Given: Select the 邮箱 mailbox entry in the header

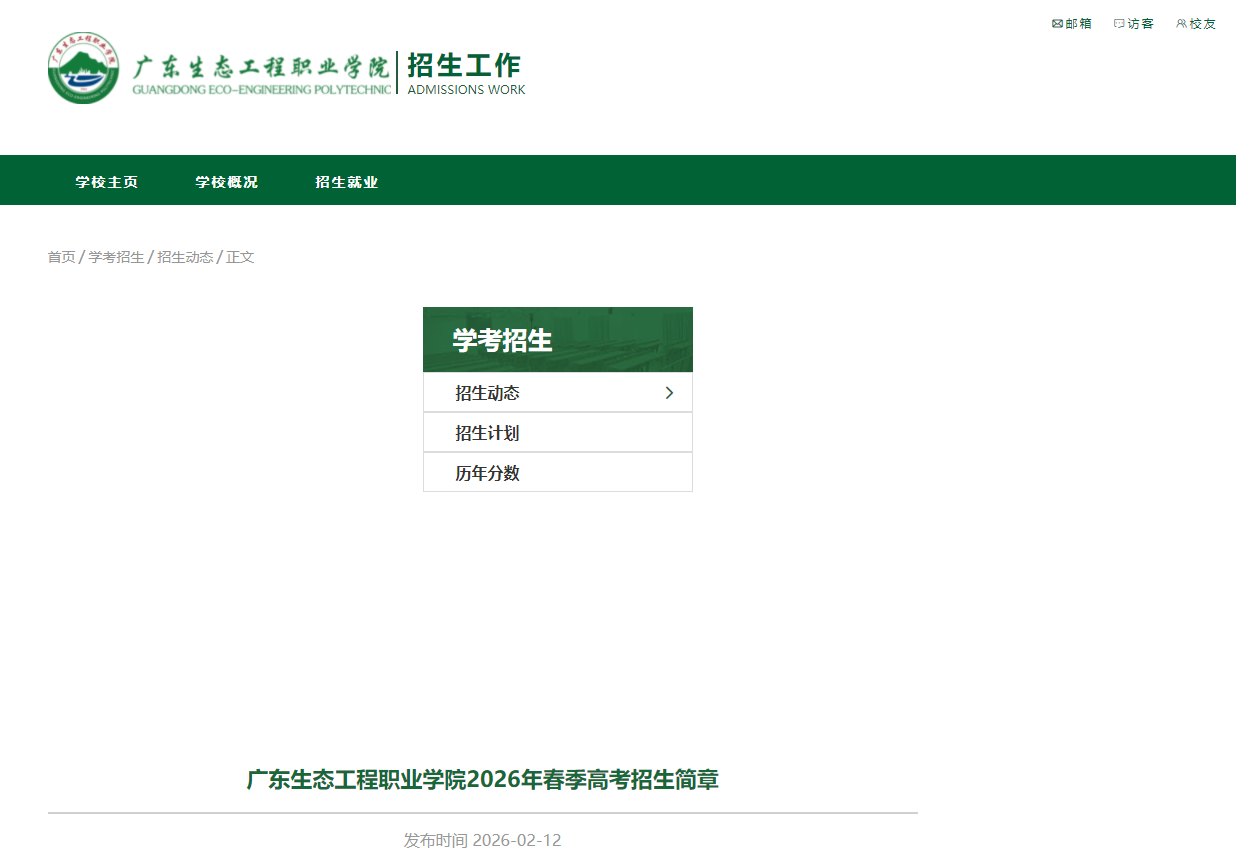Looking at the screenshot, I should [1077, 23].
